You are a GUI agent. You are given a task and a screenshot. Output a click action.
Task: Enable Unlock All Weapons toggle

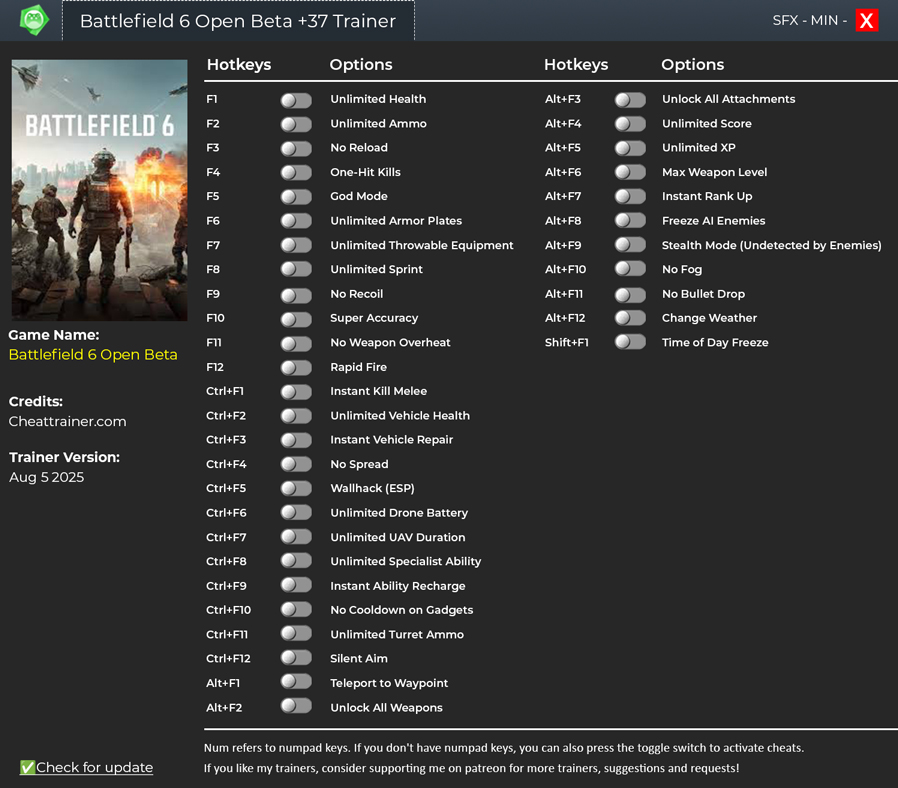click(296, 706)
